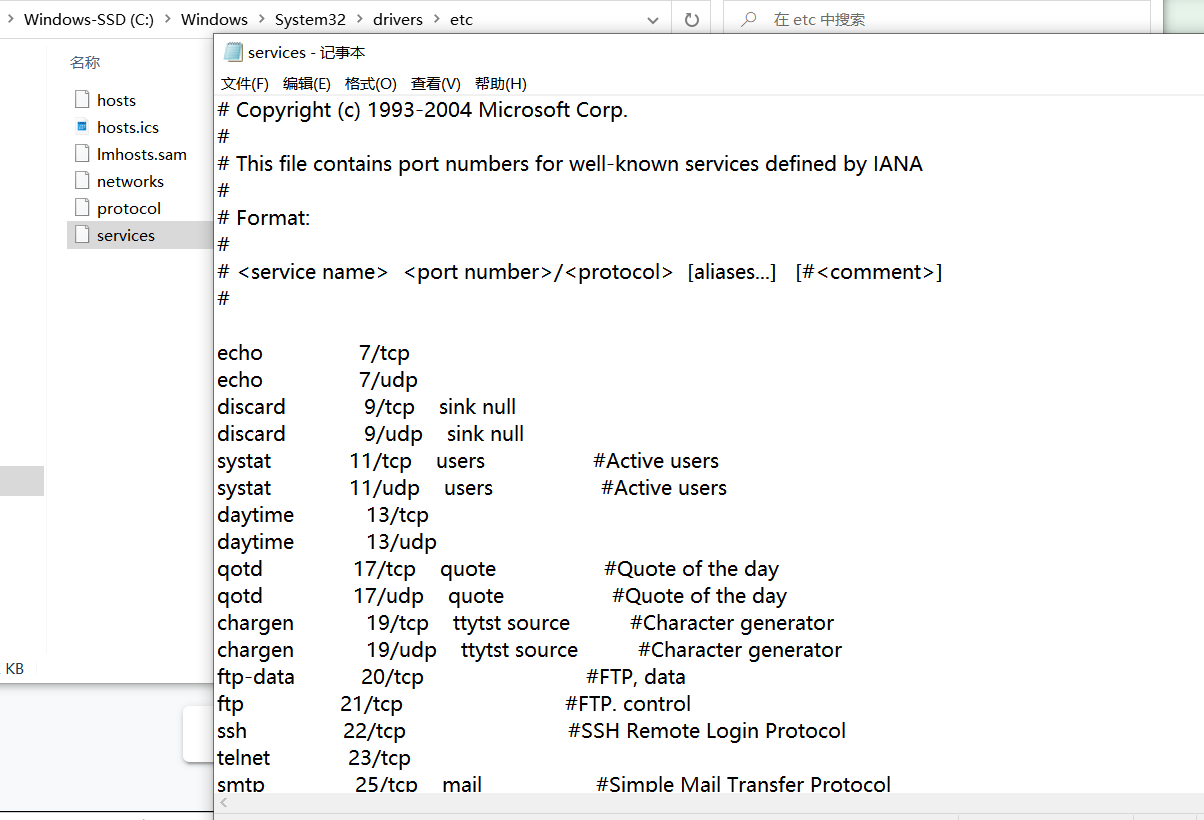The width and height of the screenshot is (1204, 820).
Task: Open the 查看(V) menu in Notepad
Action: pyautogui.click(x=435, y=83)
